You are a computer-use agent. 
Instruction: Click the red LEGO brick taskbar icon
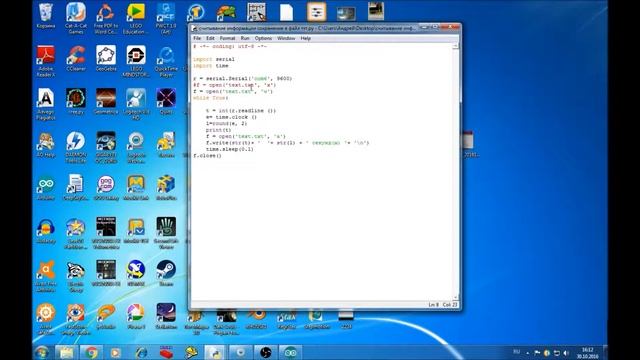[166, 353]
